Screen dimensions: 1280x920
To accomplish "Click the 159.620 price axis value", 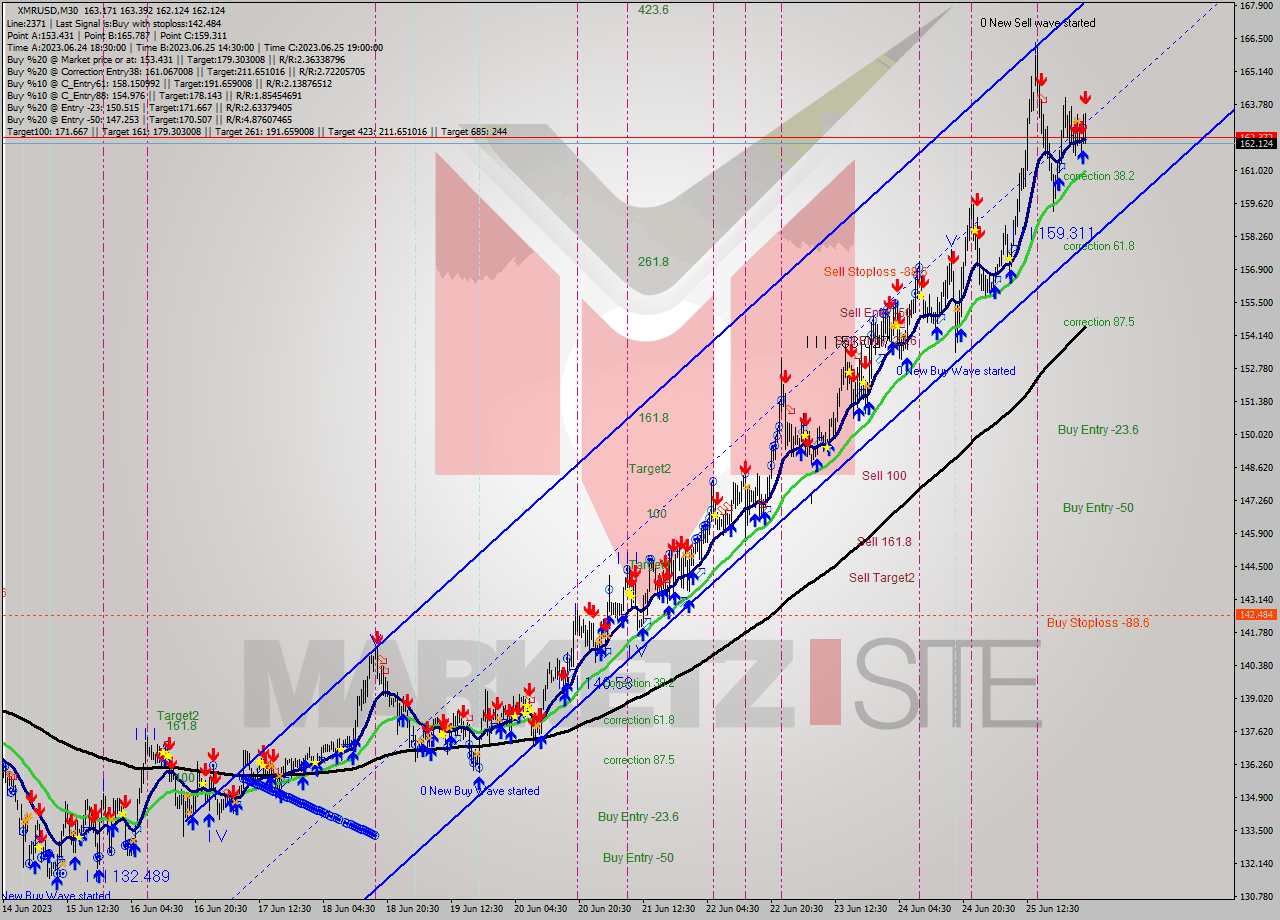I will (x=1256, y=204).
